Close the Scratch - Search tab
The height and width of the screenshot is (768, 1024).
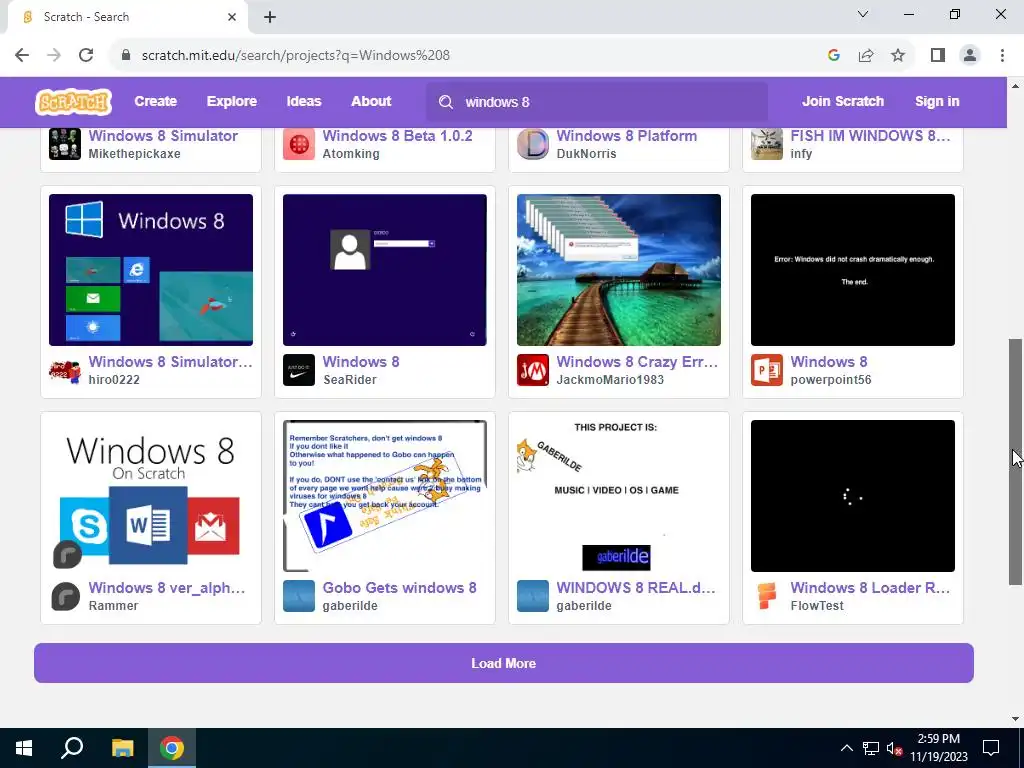(232, 17)
